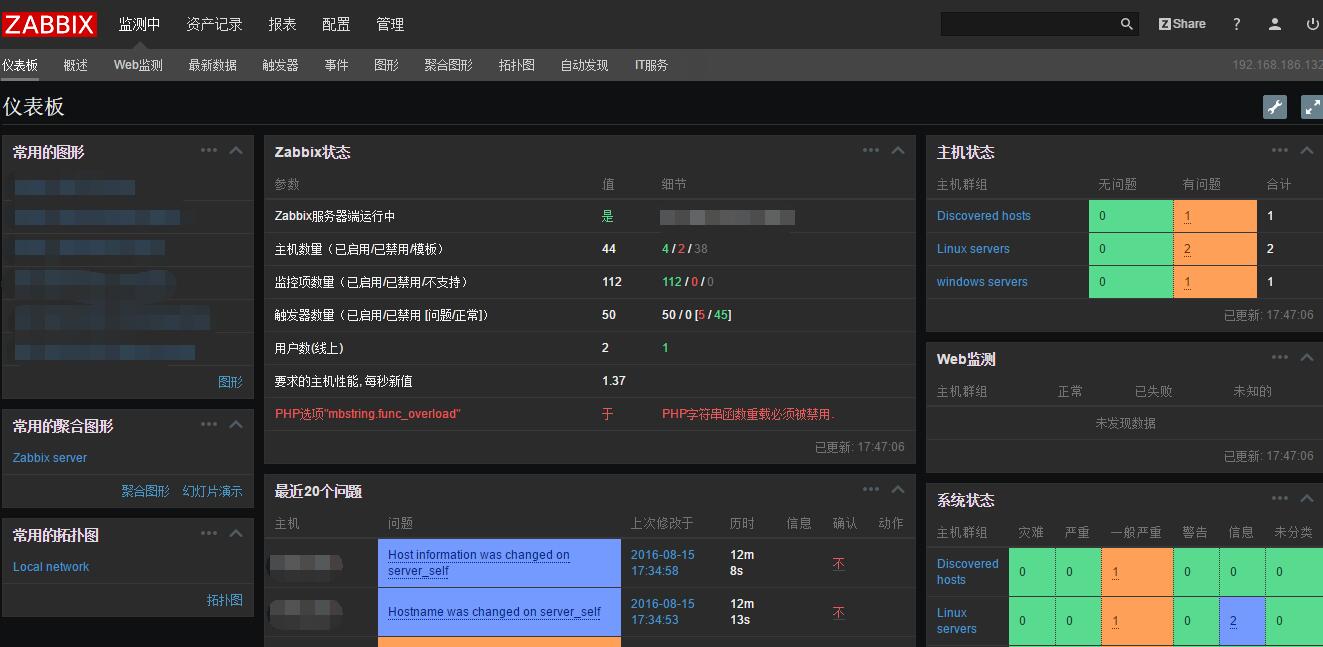Open Local network favourite map

tap(51, 567)
